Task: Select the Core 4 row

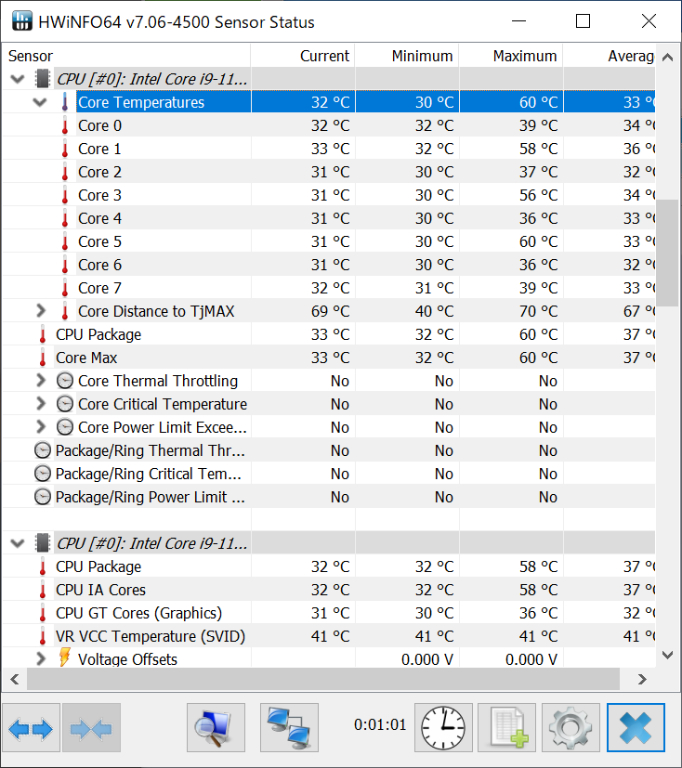Action: [329, 218]
